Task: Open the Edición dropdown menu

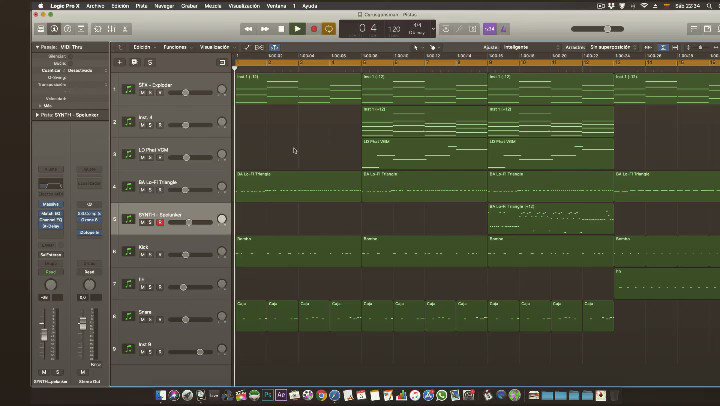Action: pos(144,47)
